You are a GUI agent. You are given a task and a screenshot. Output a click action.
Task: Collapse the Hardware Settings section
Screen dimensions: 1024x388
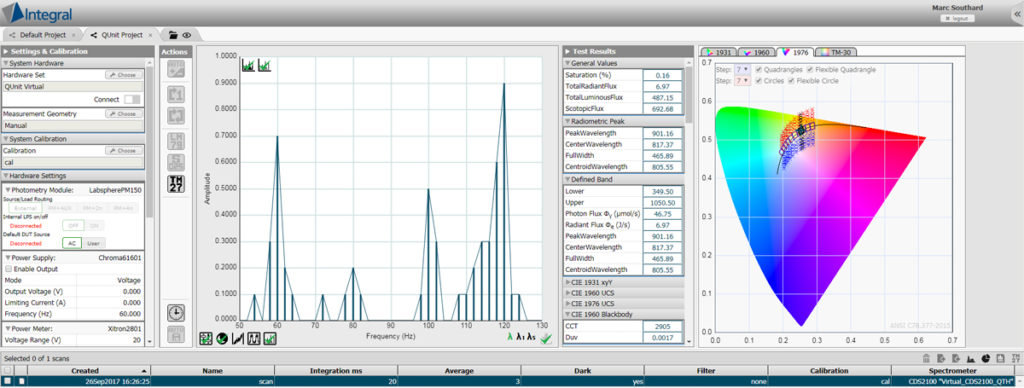[6, 176]
